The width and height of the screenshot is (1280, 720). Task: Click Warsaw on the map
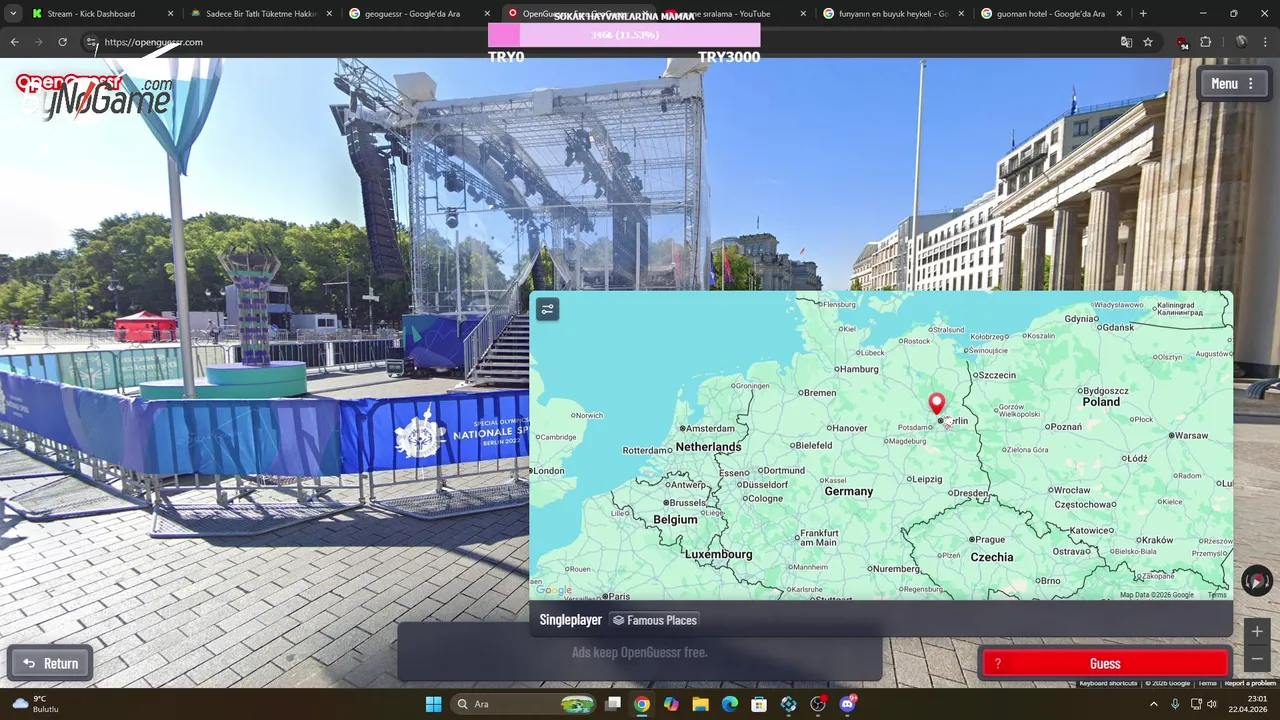point(1190,436)
